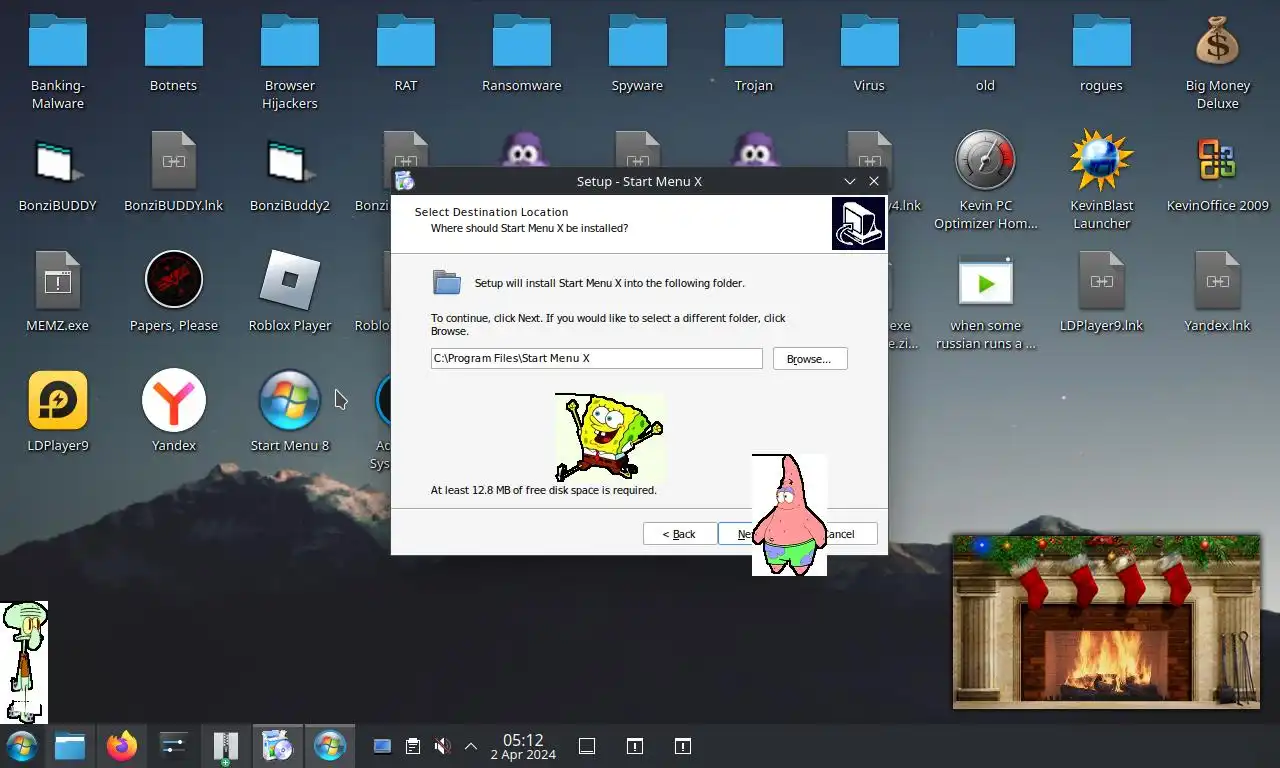The height and width of the screenshot is (768, 1280).
Task: Open the Spyware folder
Action: 638,53
